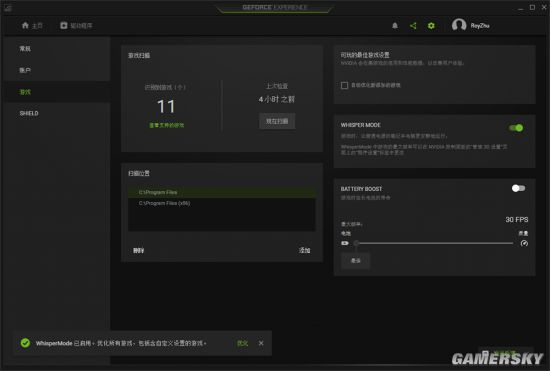Click the speedometer quality icon on slider
The image size is (550, 371).
click(524, 243)
